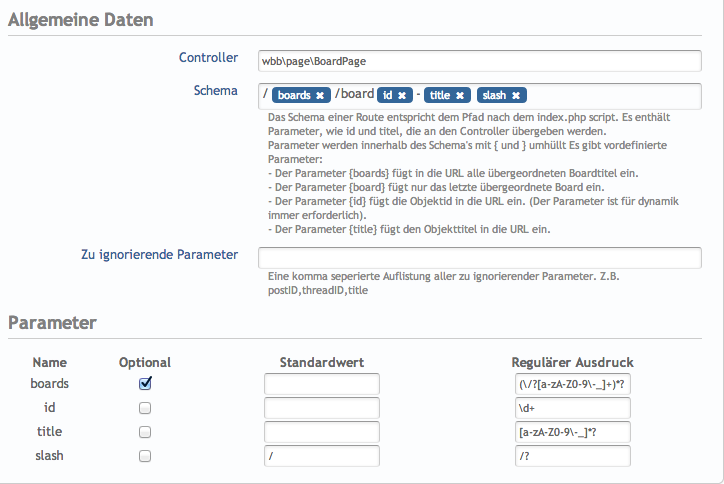Select the Standardwert field for id
The width and height of the screenshot is (724, 484).
point(322,408)
